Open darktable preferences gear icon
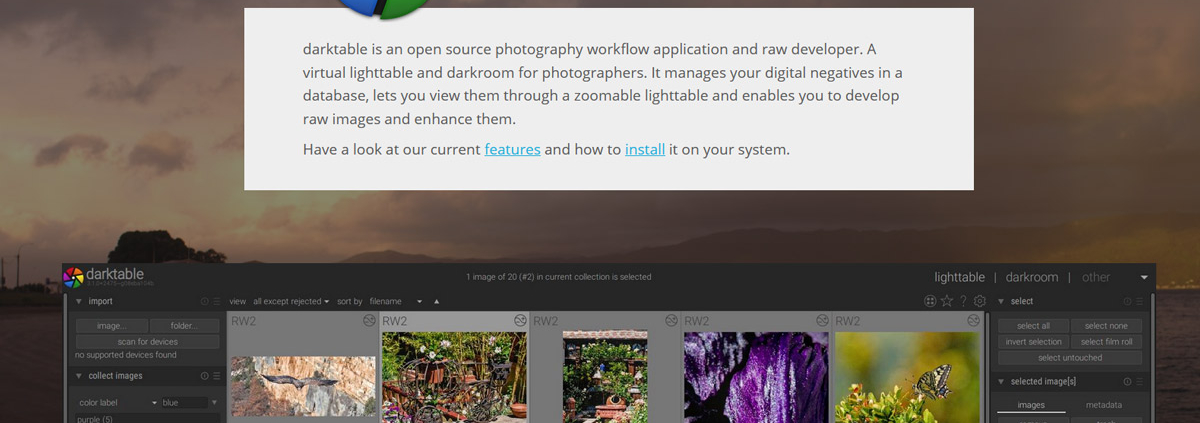The height and width of the screenshot is (423, 1200). pyautogui.click(x=980, y=301)
